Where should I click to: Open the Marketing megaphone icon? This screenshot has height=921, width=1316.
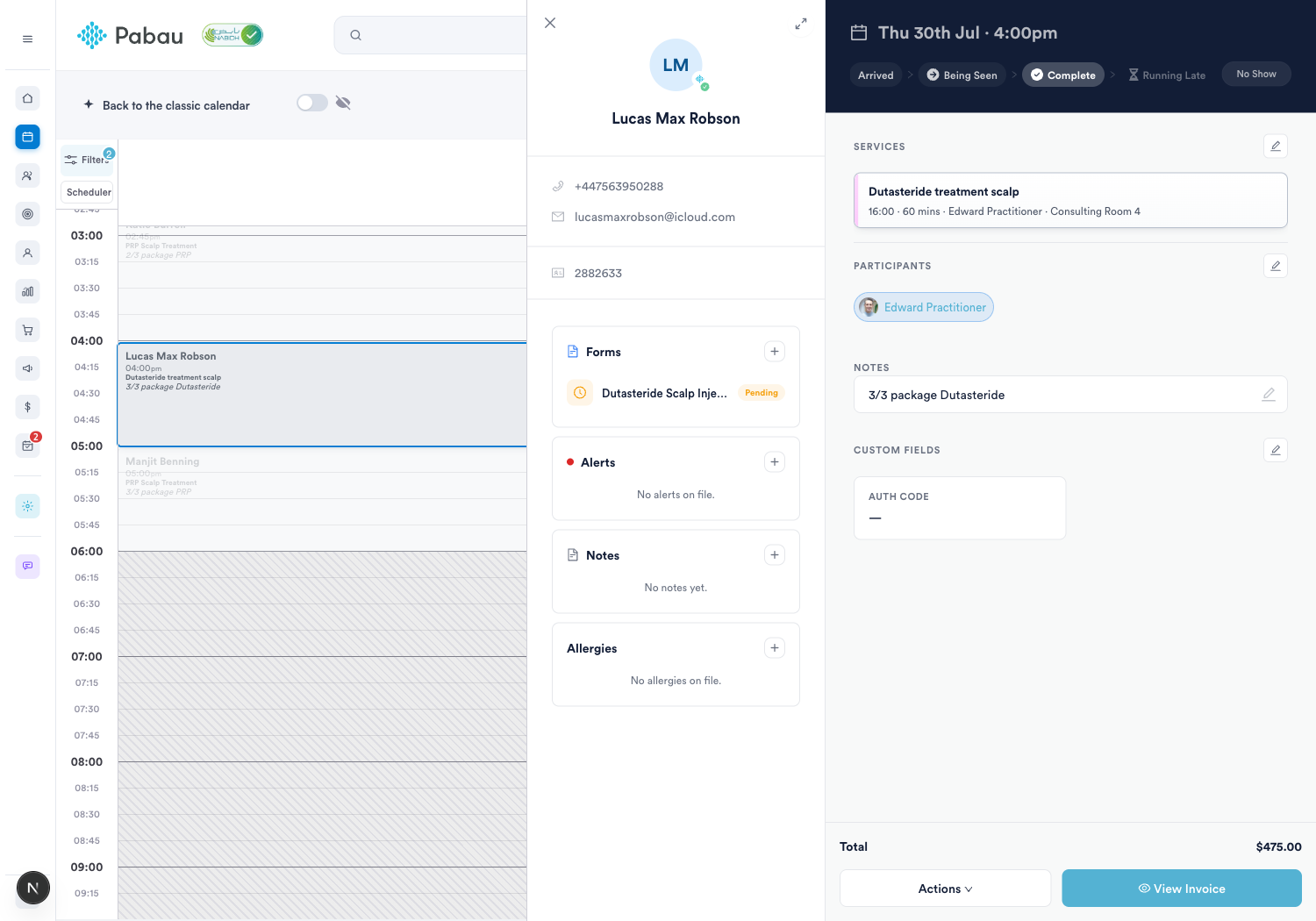pos(27,368)
